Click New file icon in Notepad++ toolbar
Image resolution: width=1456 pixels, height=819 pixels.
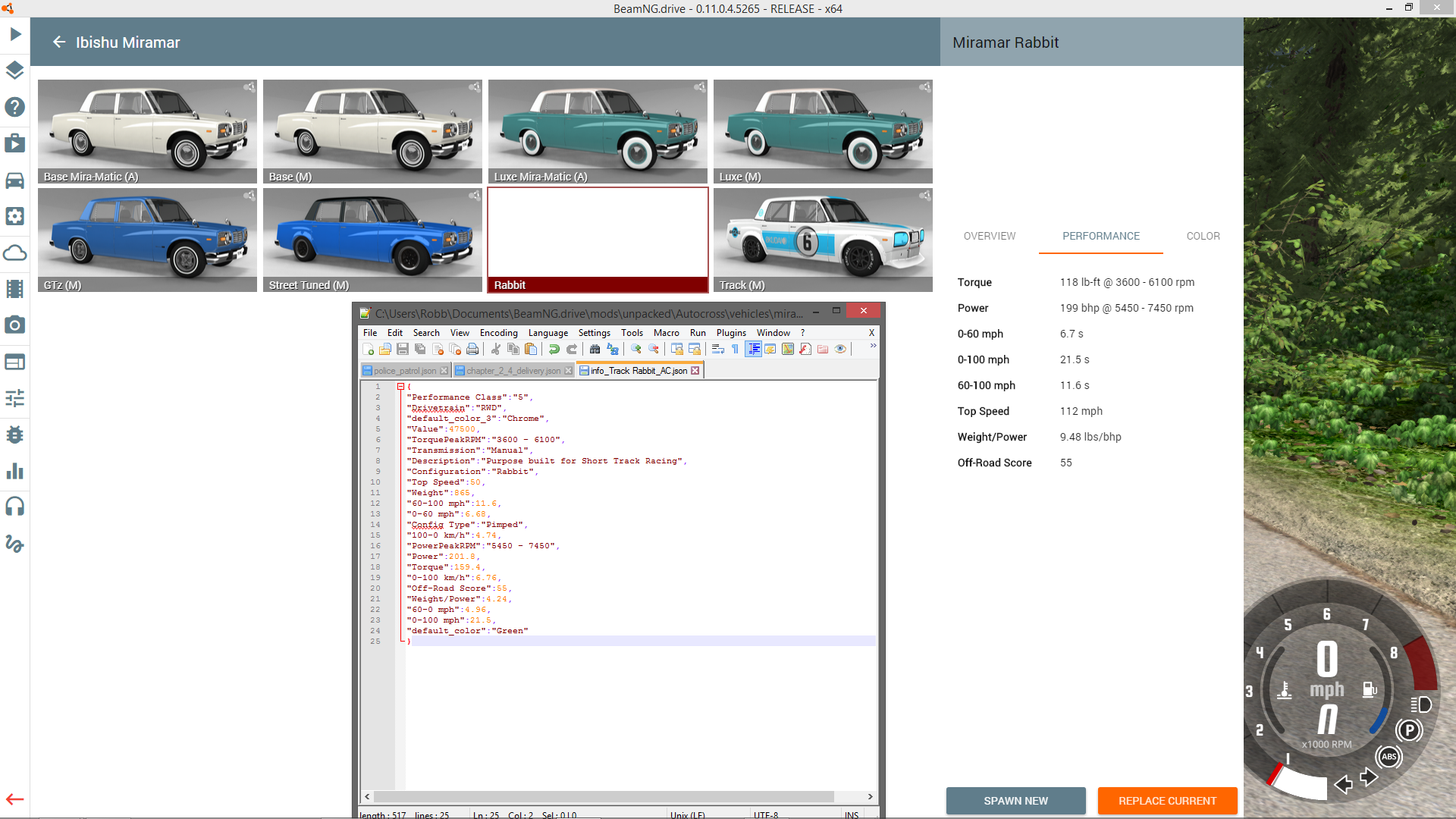click(369, 349)
